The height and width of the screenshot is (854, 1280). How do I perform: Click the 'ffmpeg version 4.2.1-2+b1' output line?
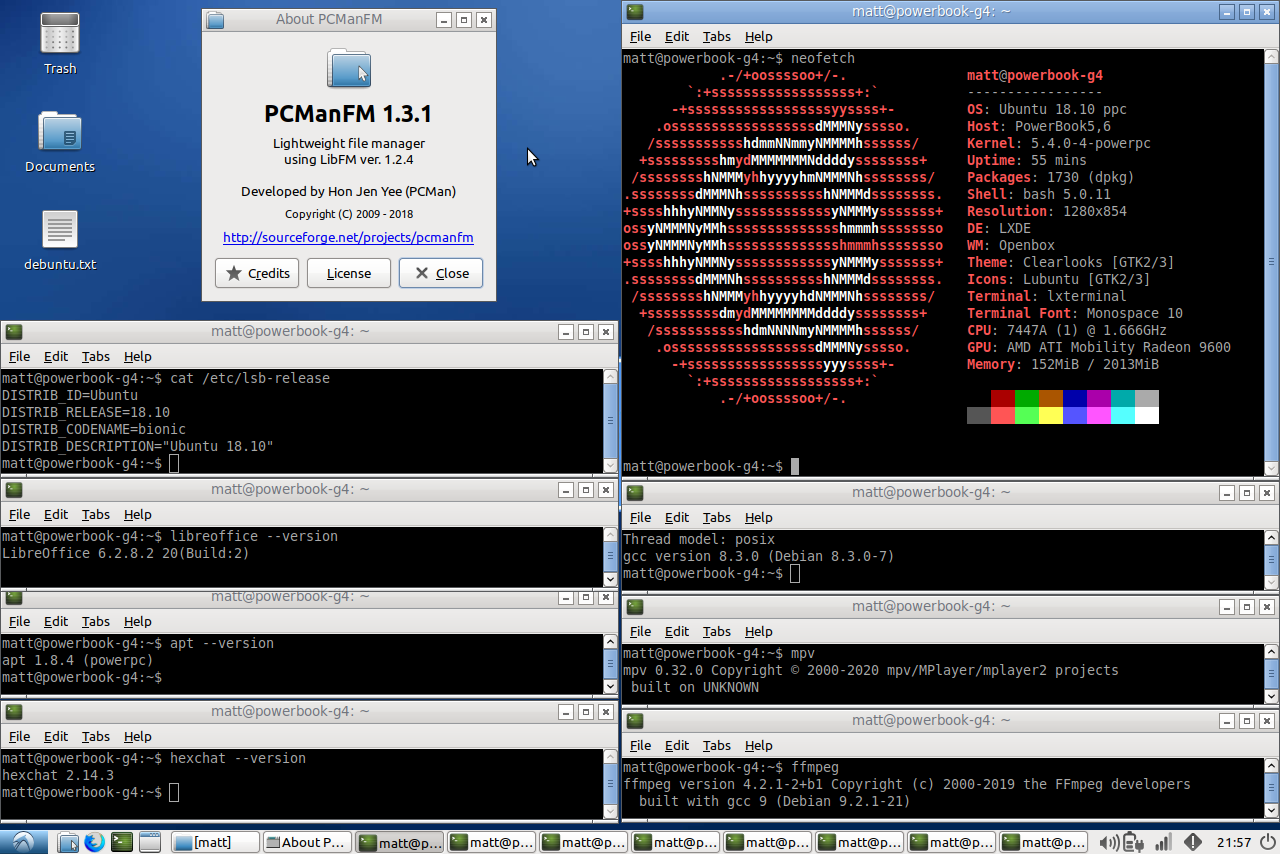pos(907,784)
